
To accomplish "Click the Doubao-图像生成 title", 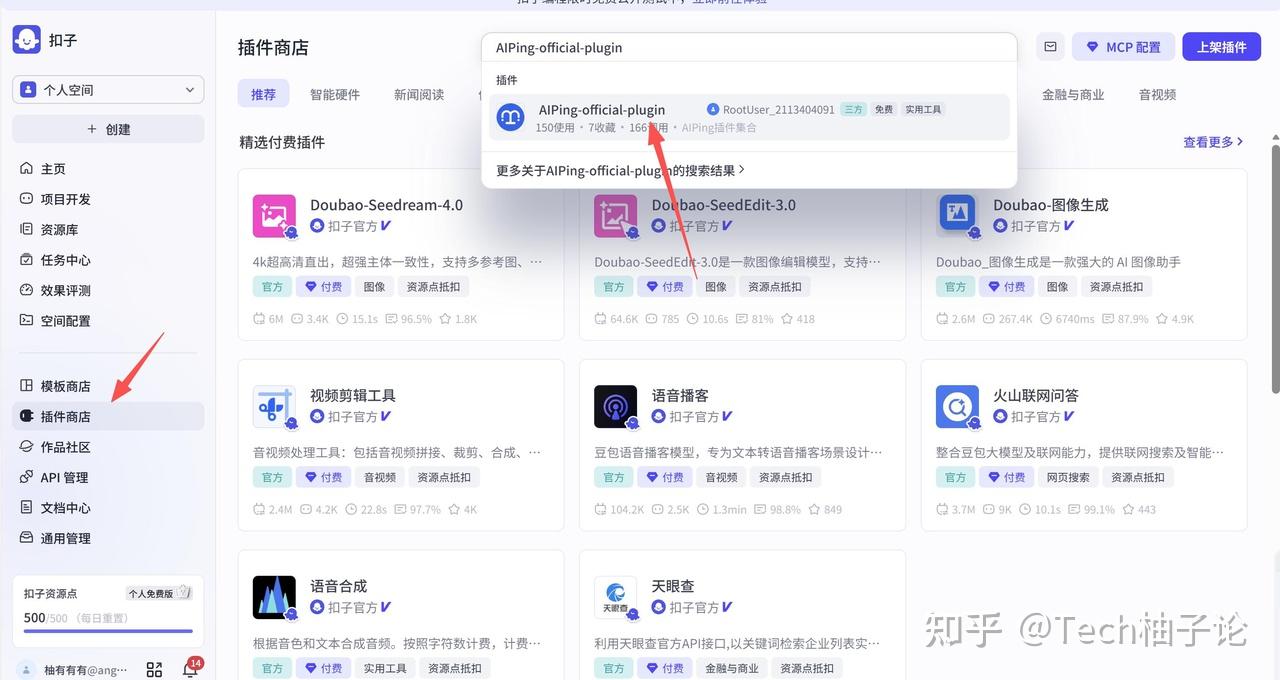I will pos(1050,205).
